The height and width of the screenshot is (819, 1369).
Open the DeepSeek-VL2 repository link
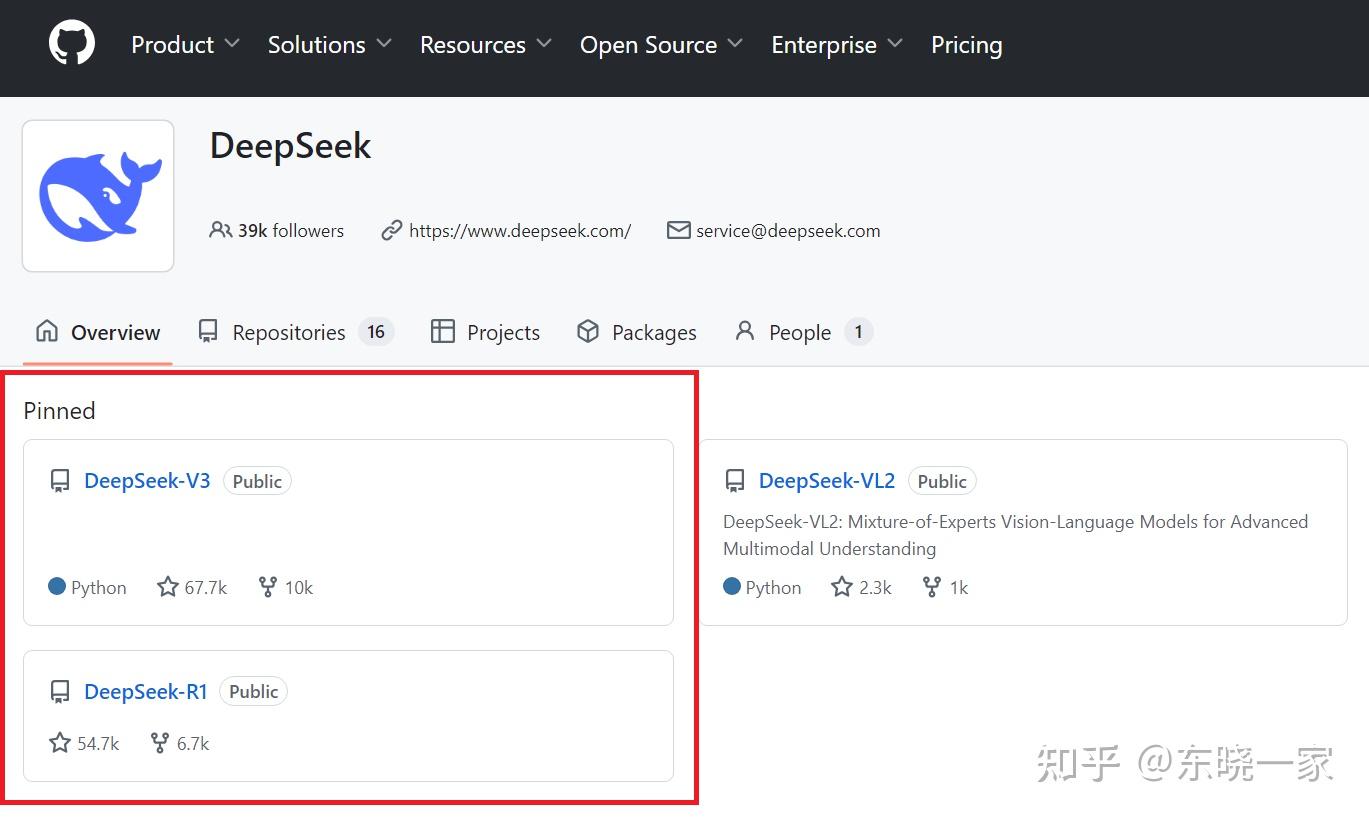[x=827, y=480]
